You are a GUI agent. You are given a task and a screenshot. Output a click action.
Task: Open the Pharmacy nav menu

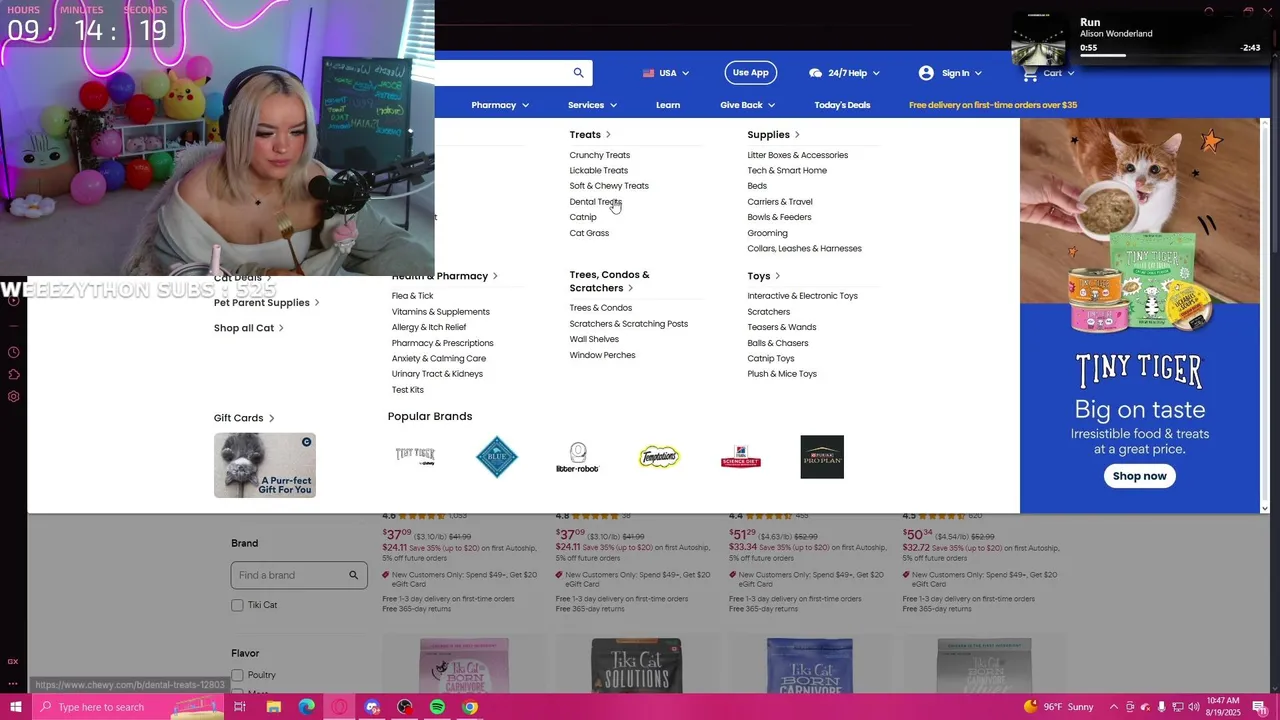pyautogui.click(x=500, y=105)
